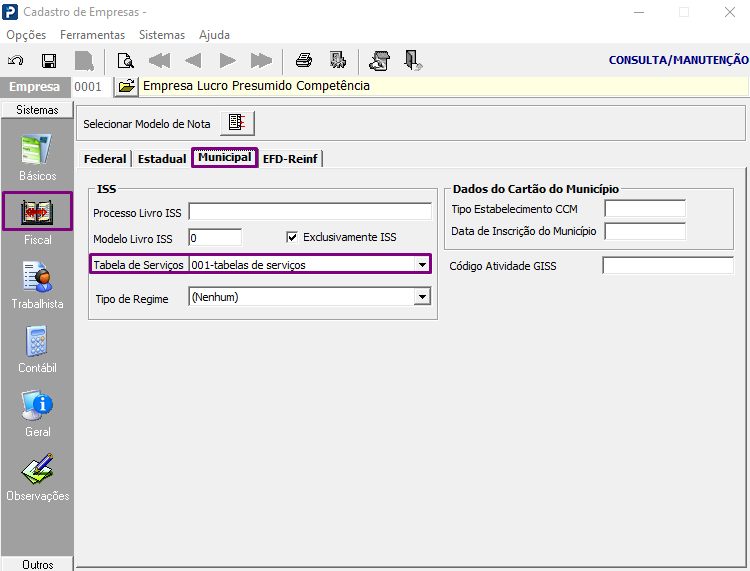Toggle the Exclusivamente ISS checkbox
750x571 pixels.
click(292, 237)
